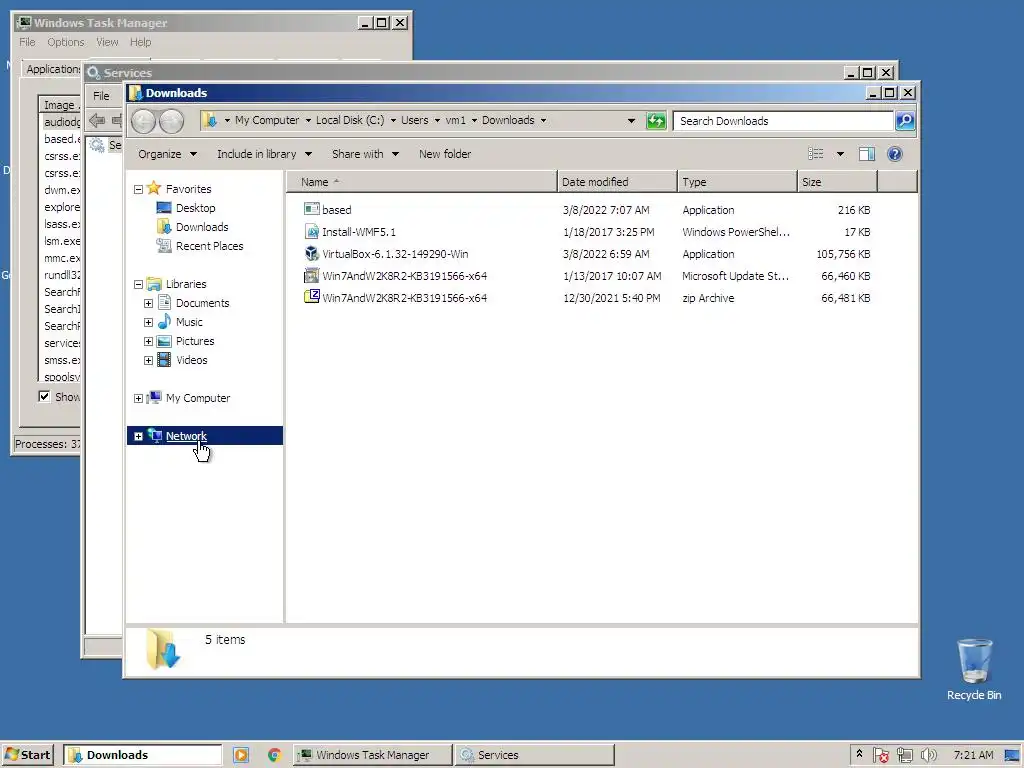Viewport: 1024px width, 768px height.
Task: Click the address bar folder icon
Action: 210,120
